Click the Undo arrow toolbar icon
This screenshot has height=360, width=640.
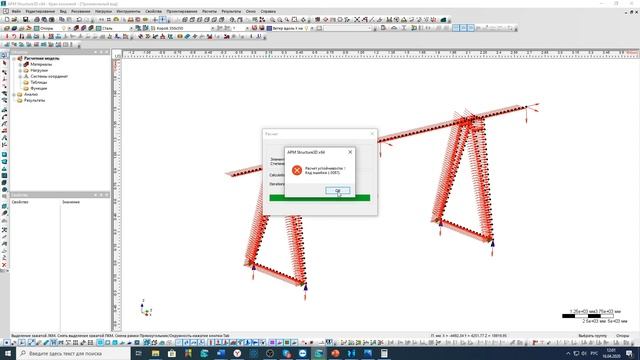coord(79,20)
